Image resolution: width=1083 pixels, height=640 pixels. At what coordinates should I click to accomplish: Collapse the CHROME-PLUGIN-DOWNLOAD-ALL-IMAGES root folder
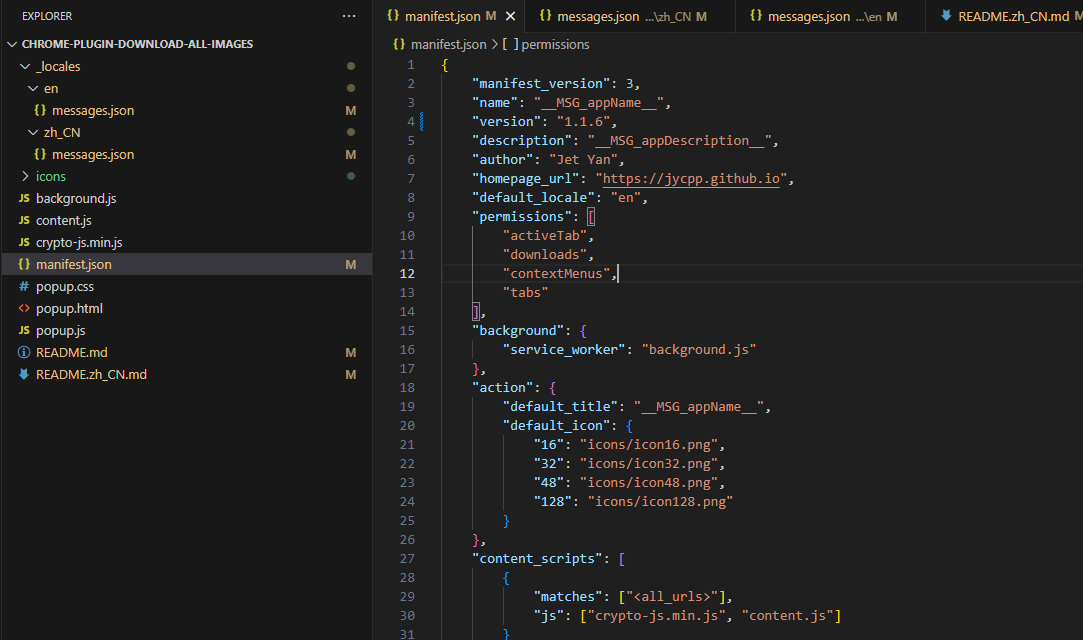click(12, 44)
